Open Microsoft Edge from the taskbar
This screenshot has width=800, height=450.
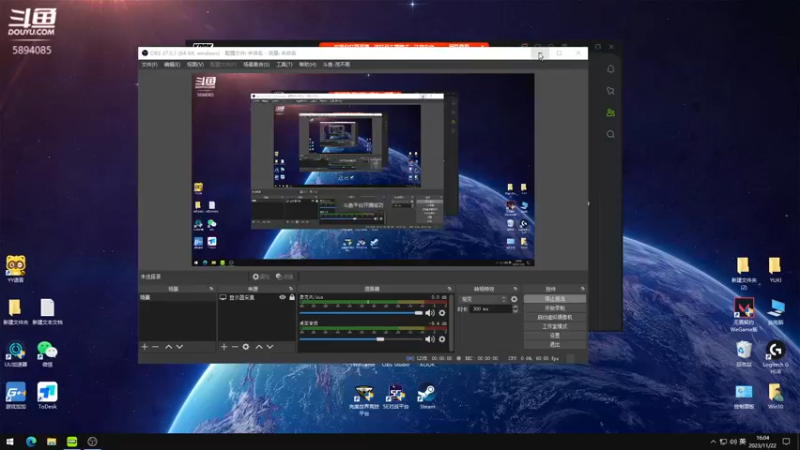pyautogui.click(x=31, y=441)
